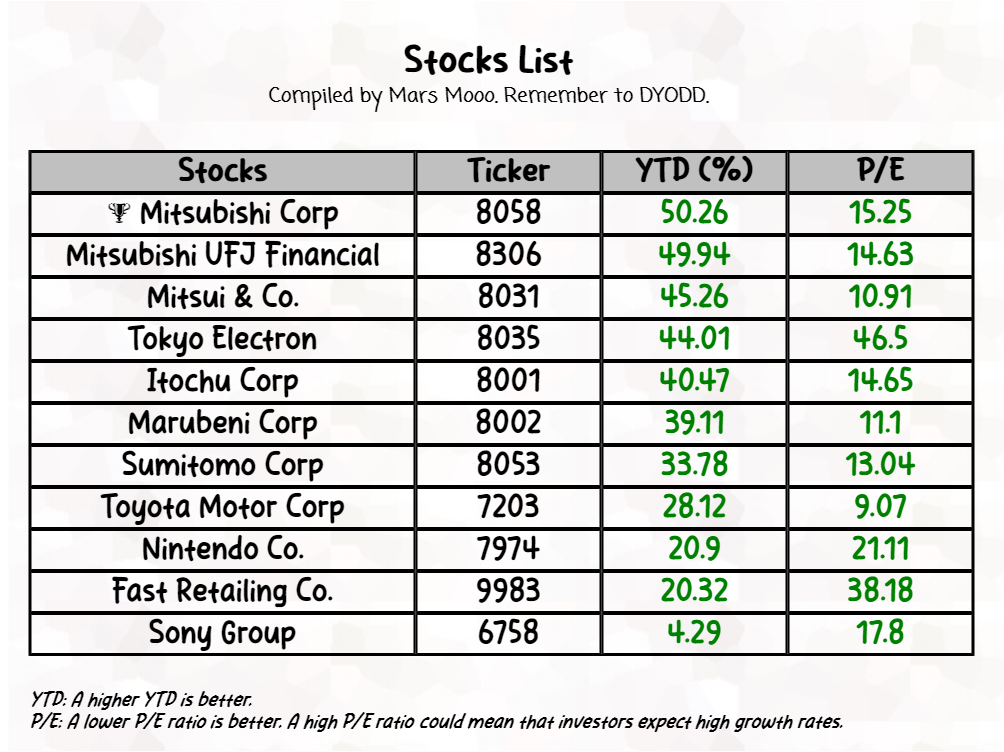Select Sumitomo Corp P/E value 13.04
Screen dimensions: 1004x752
[x=880, y=465]
